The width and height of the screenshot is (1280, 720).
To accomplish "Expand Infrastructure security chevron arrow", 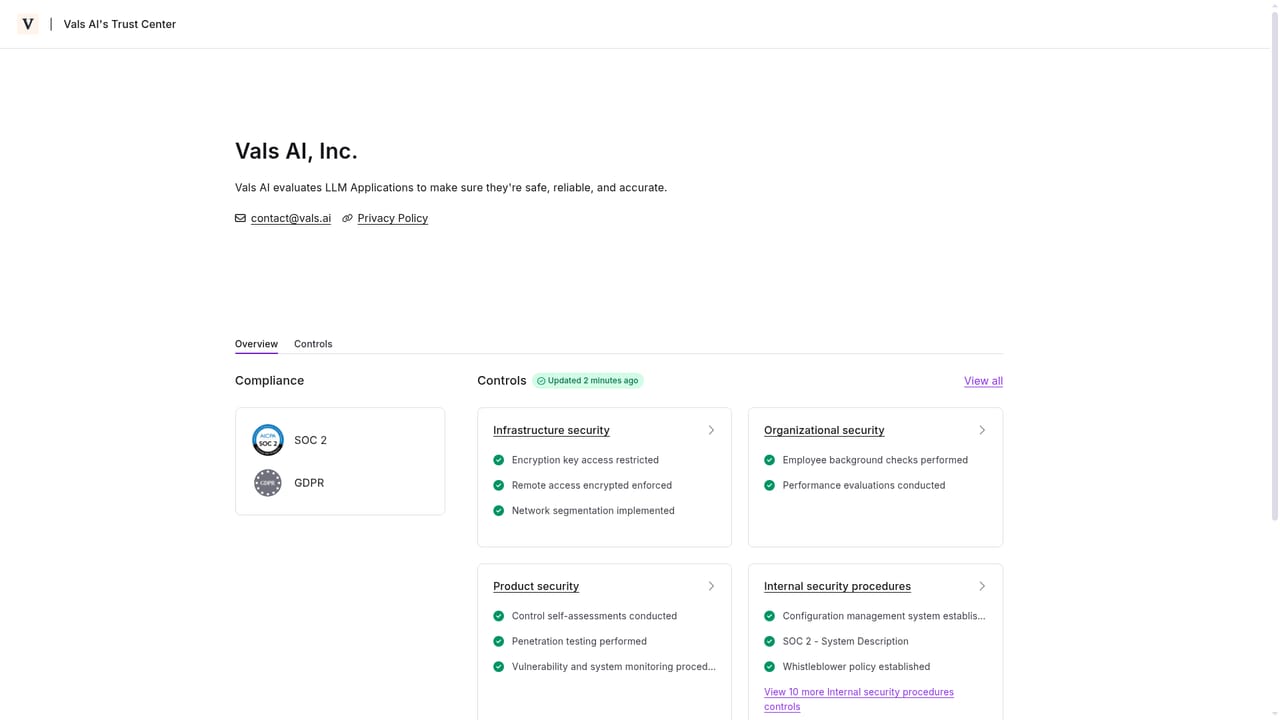I will tap(711, 430).
